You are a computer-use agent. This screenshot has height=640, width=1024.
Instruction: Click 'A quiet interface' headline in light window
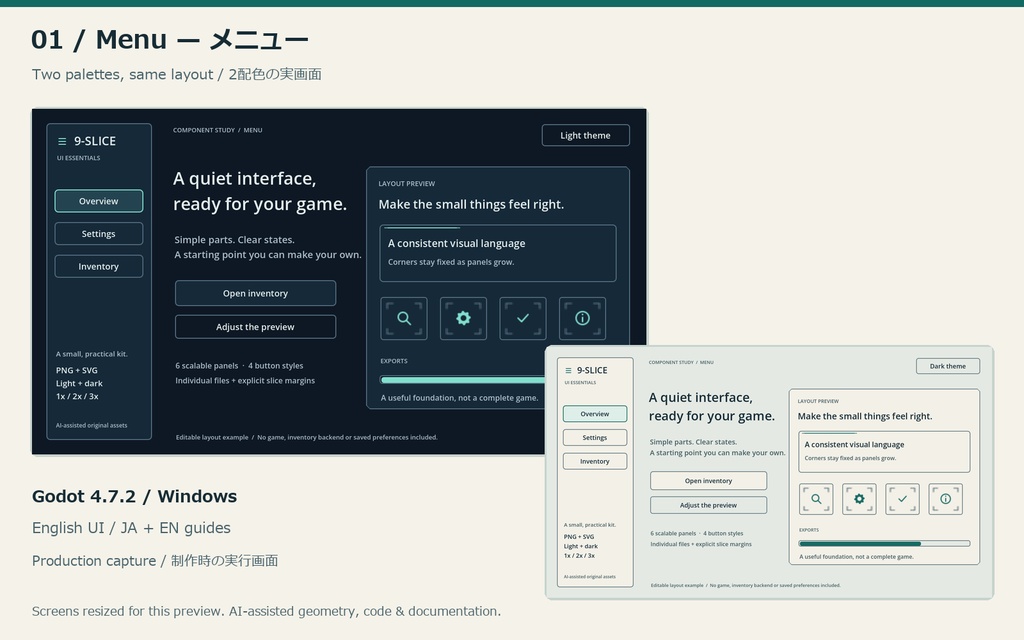pos(712,407)
